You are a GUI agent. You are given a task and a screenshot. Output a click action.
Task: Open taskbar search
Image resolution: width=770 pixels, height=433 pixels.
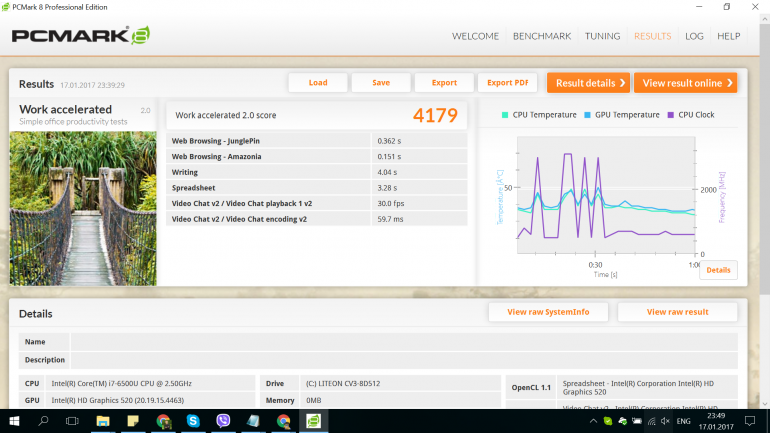coord(43,421)
